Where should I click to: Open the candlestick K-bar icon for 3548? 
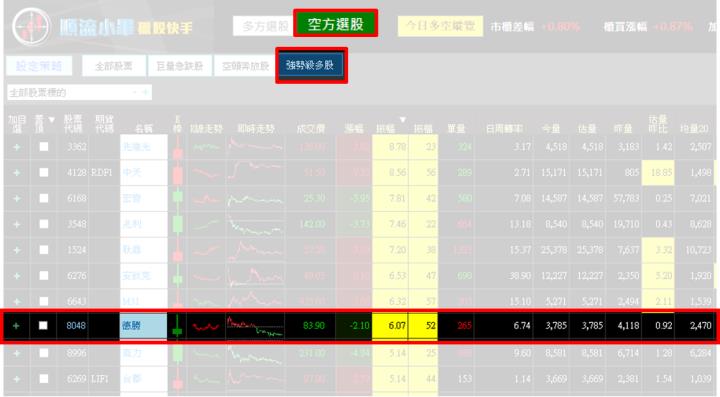[177, 224]
